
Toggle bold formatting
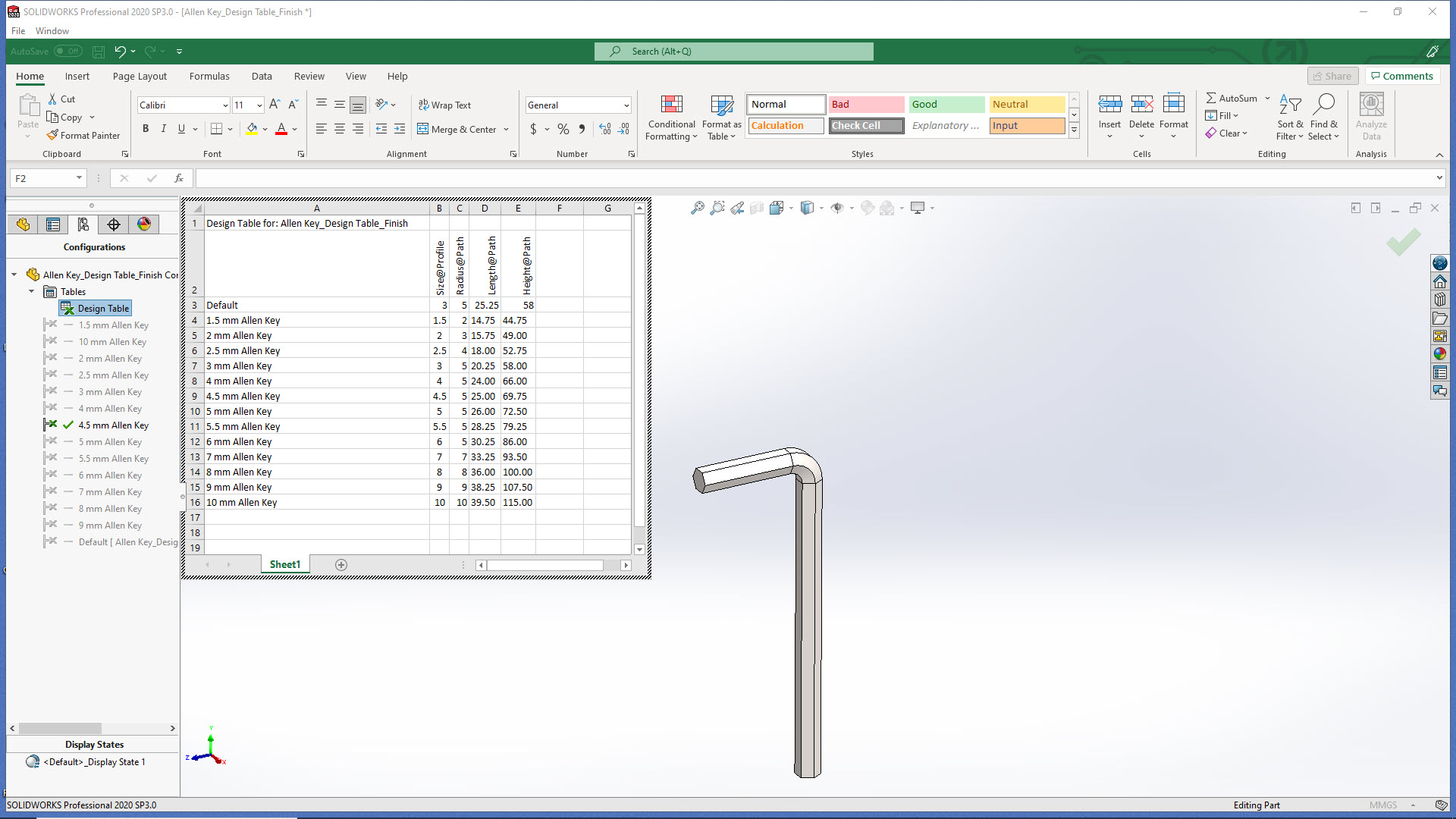click(146, 129)
